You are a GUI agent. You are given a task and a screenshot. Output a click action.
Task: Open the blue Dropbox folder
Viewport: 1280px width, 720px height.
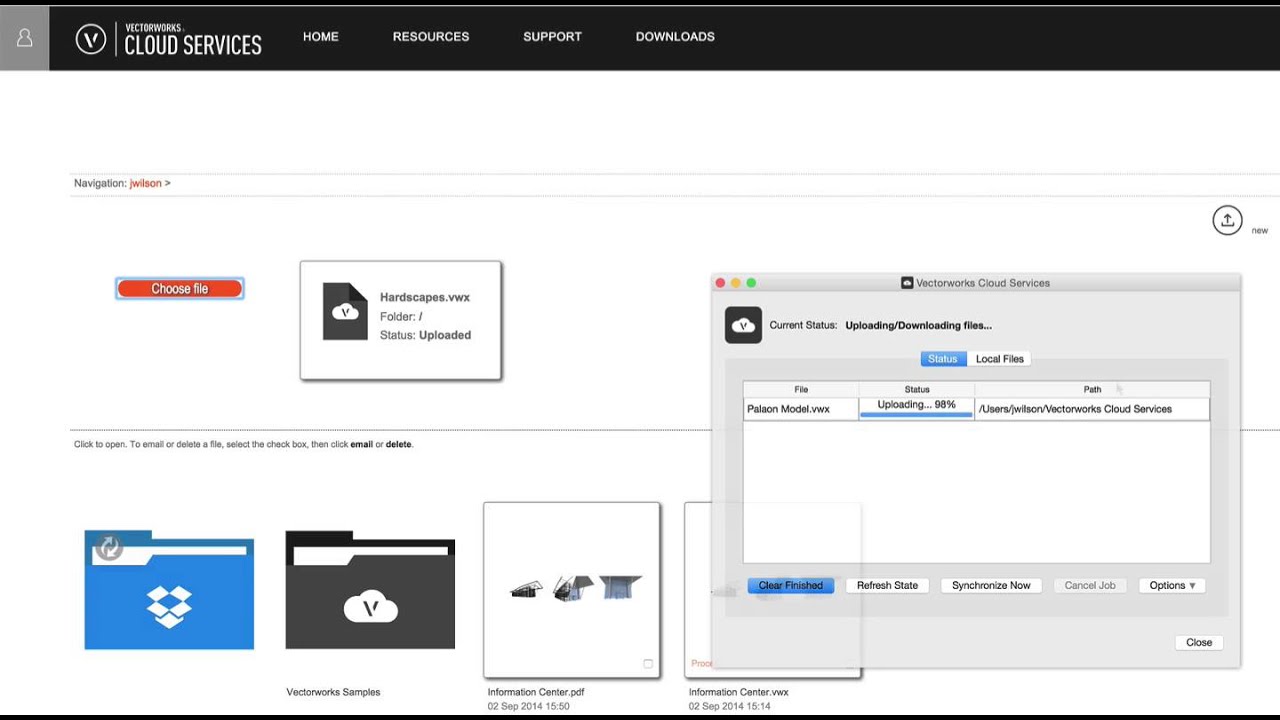pyautogui.click(x=169, y=590)
